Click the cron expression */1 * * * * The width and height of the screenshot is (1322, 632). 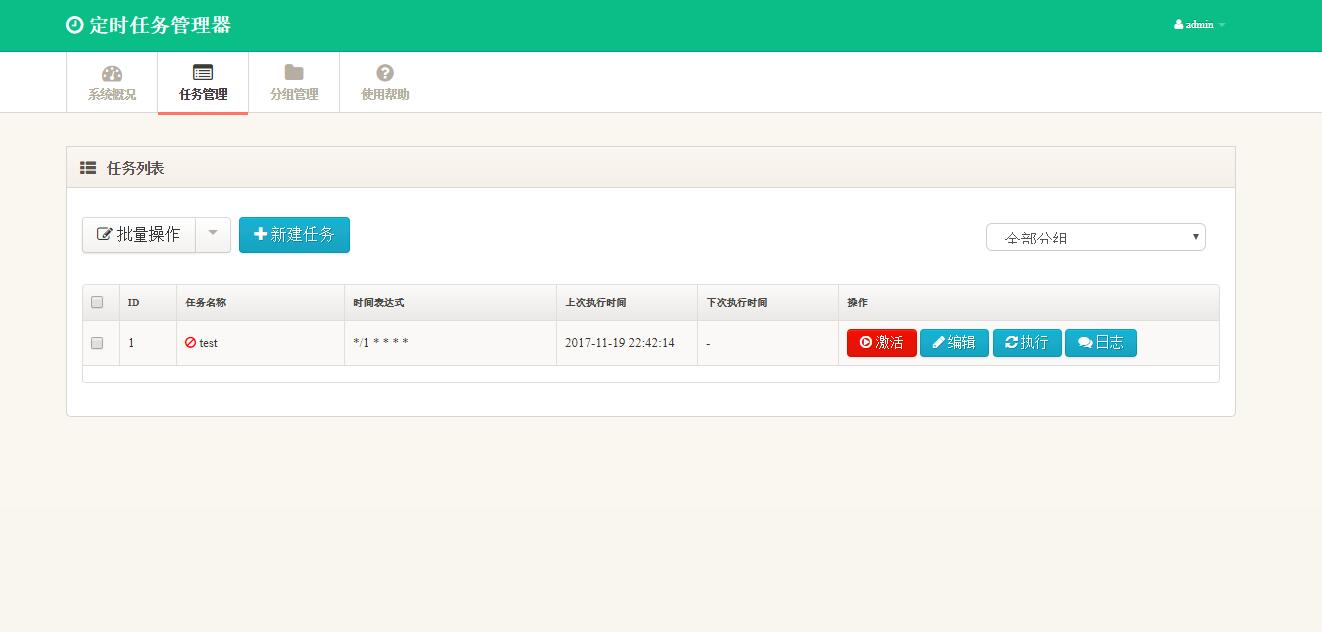tap(381, 343)
